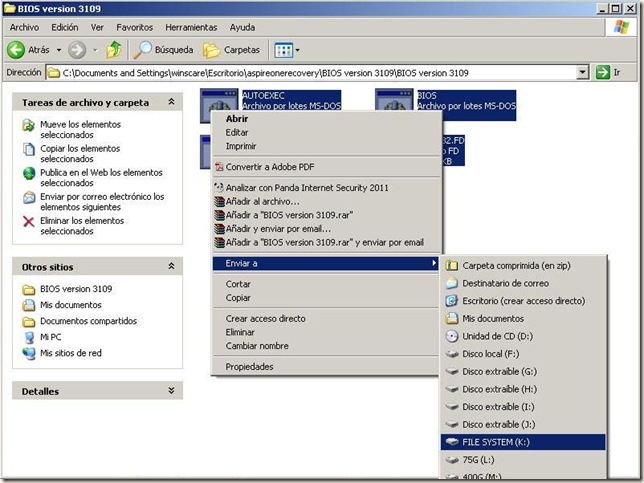644x483 pixels.
Task: Collapse Otros sitios panel
Action: 171,267
